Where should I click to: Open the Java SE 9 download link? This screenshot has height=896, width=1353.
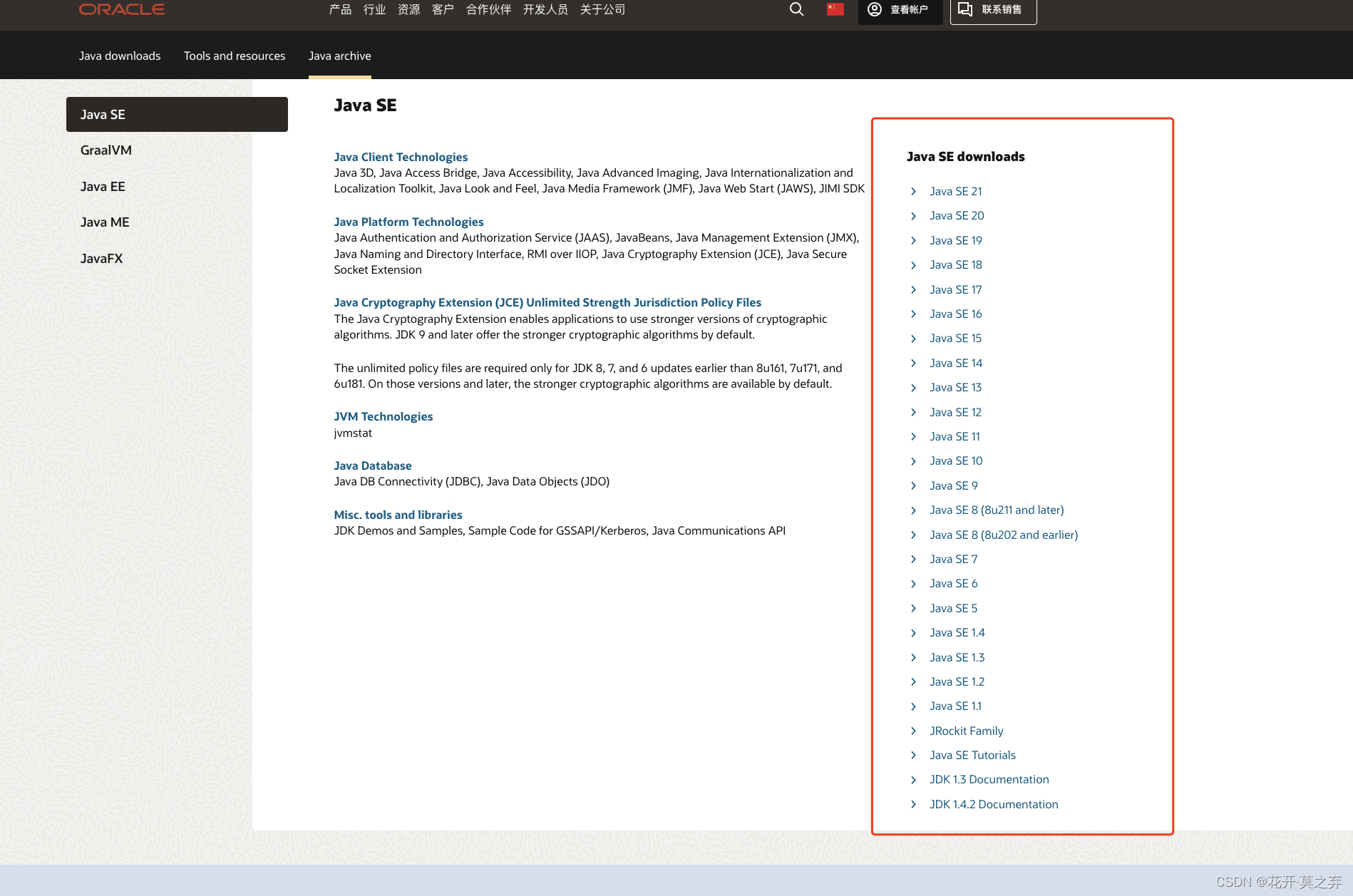954,485
